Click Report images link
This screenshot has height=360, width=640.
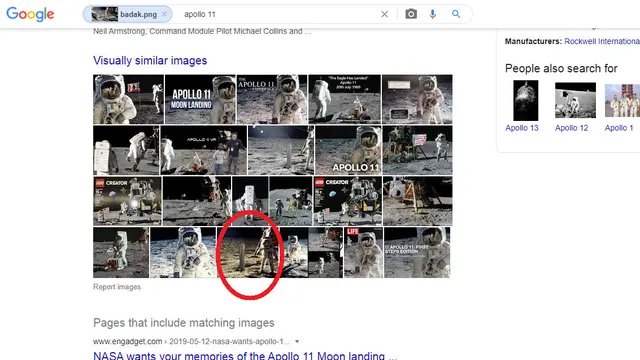[x=117, y=287]
